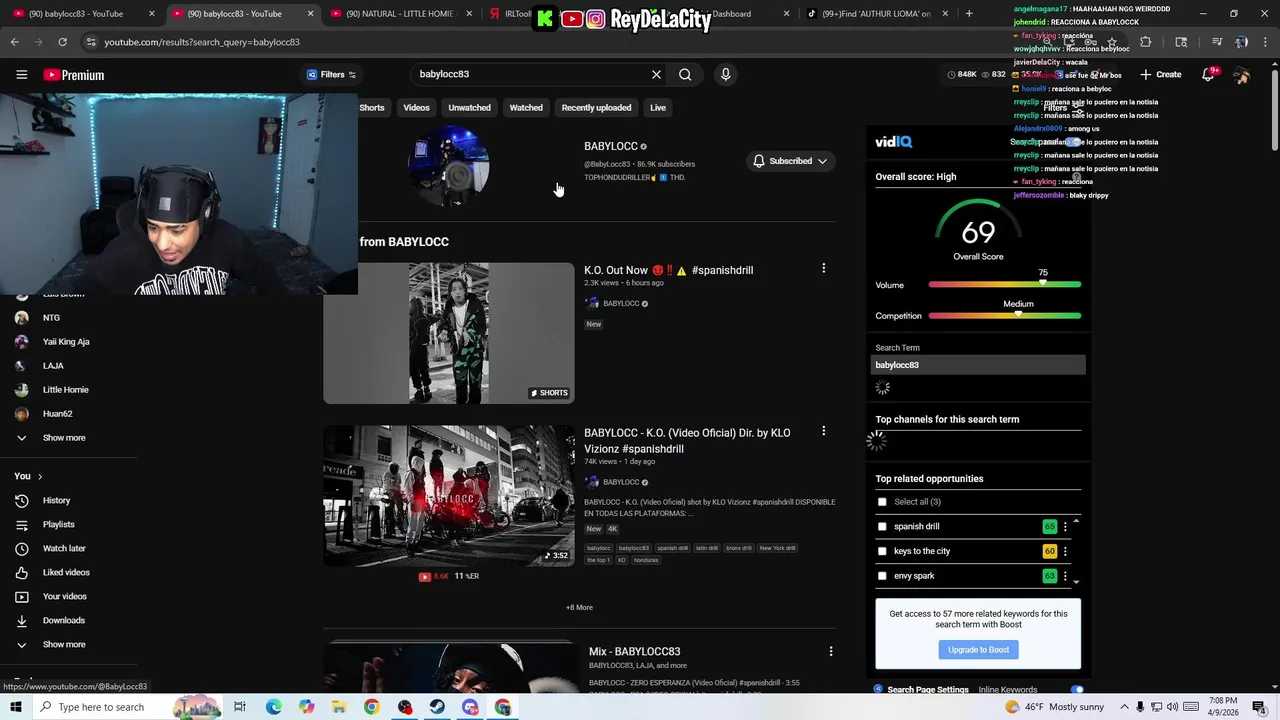This screenshot has height=720, width=1280.
Task: Select the Unwatched filter chip
Action: (469, 107)
